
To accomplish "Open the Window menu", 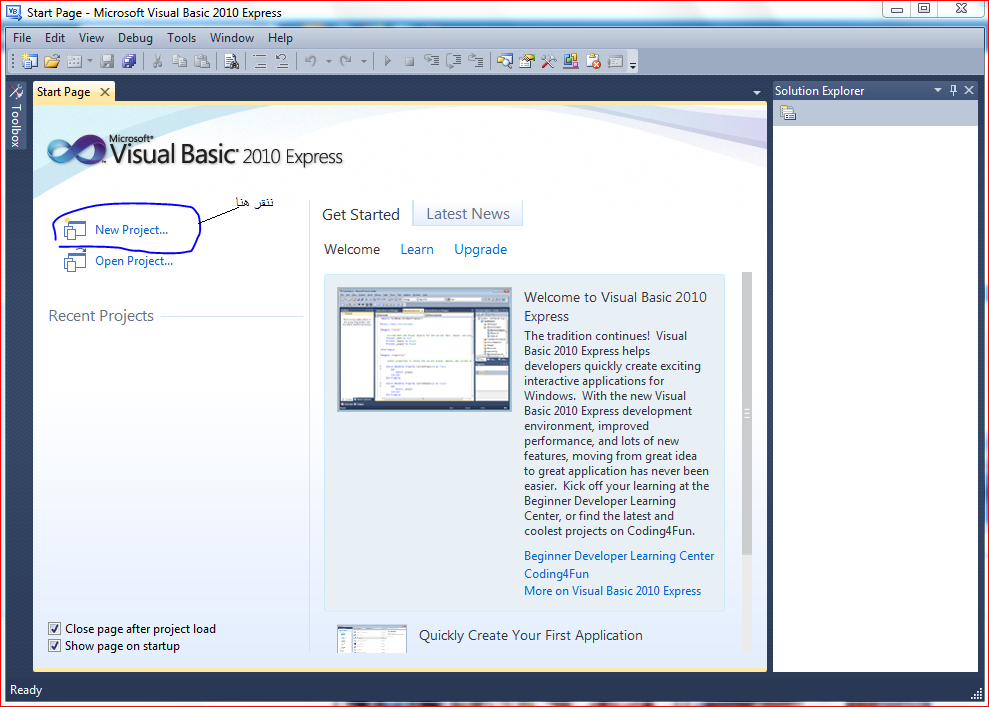I will 232,38.
